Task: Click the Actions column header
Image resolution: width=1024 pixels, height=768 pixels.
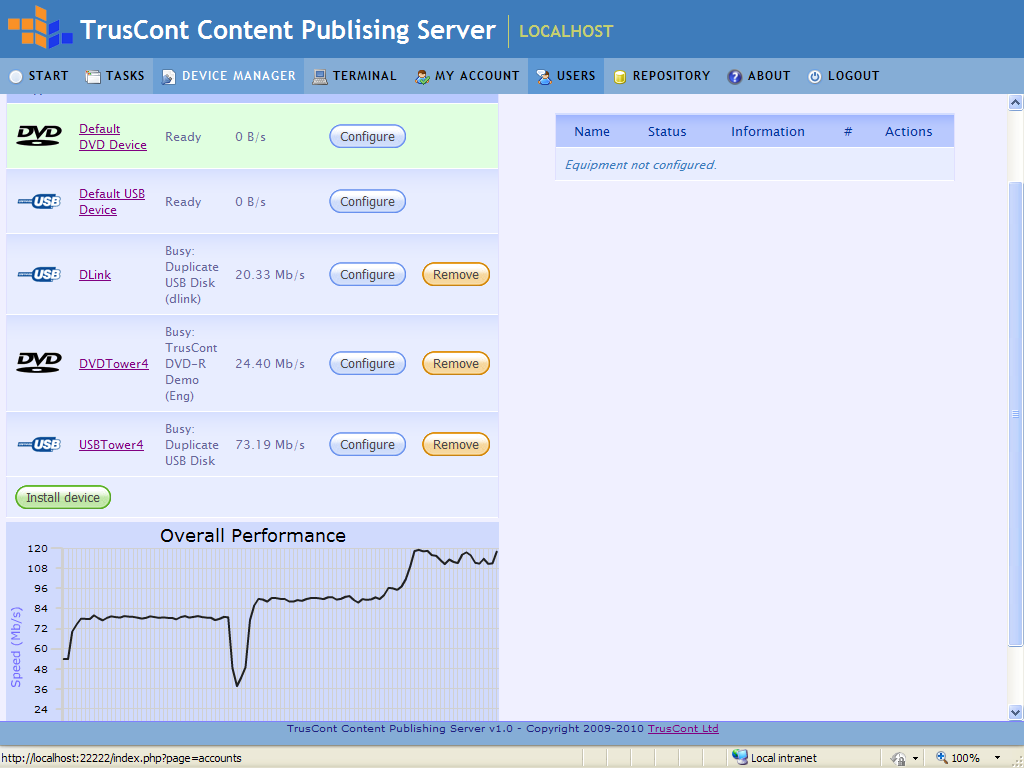Action: pyautogui.click(x=908, y=131)
